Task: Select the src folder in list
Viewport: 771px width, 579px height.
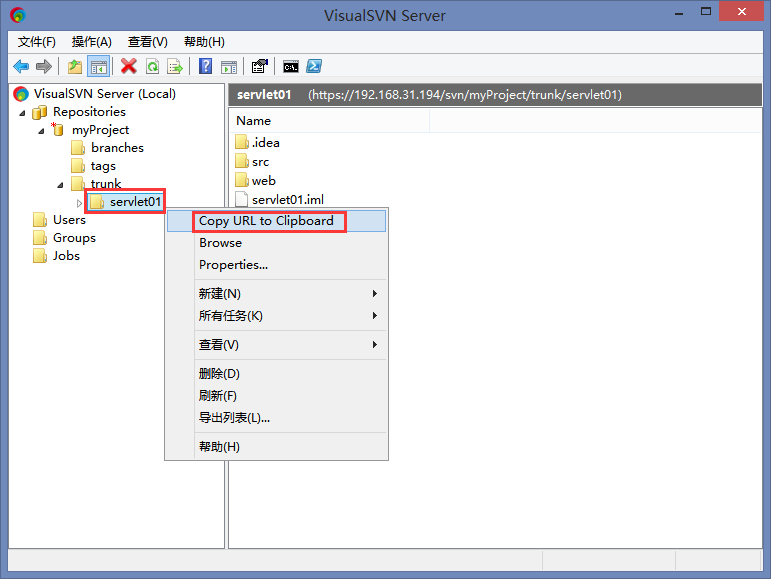Action: [261, 162]
